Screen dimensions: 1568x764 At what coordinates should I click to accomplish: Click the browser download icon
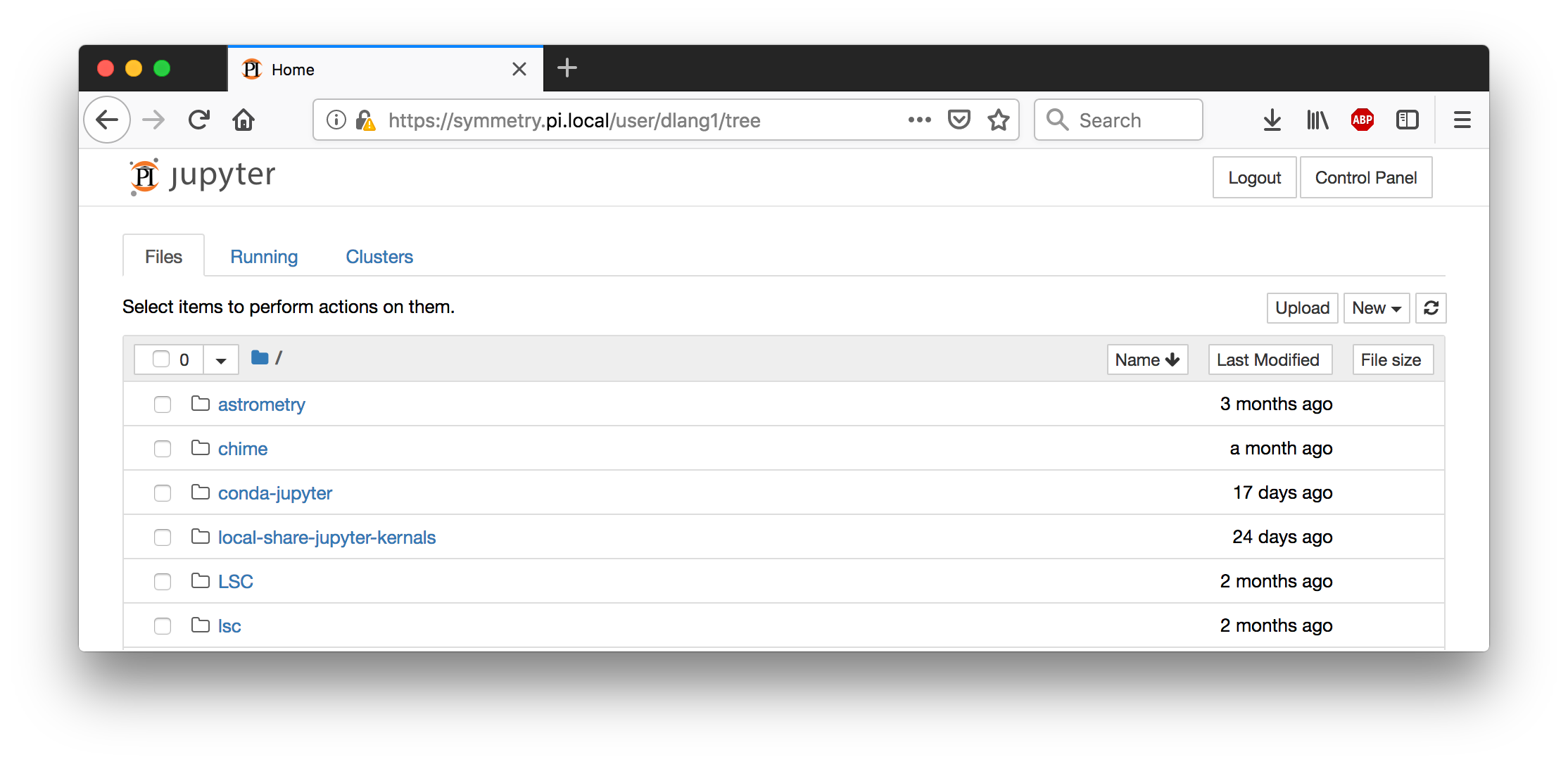(1272, 119)
